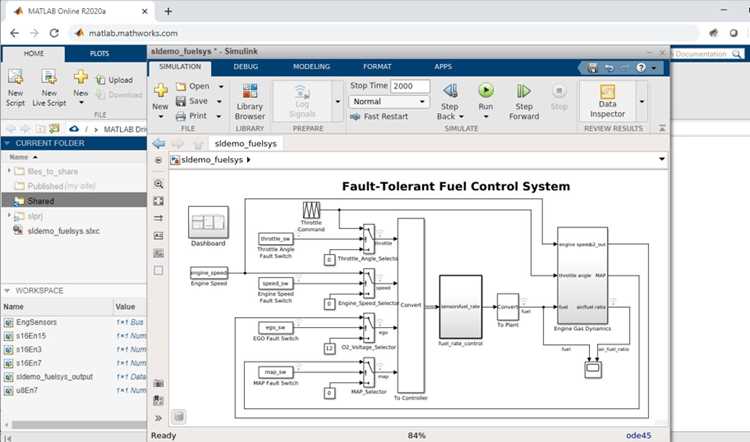
Task: Toggle the Throttle Angle Fault Switch block
Action: (x=276, y=238)
